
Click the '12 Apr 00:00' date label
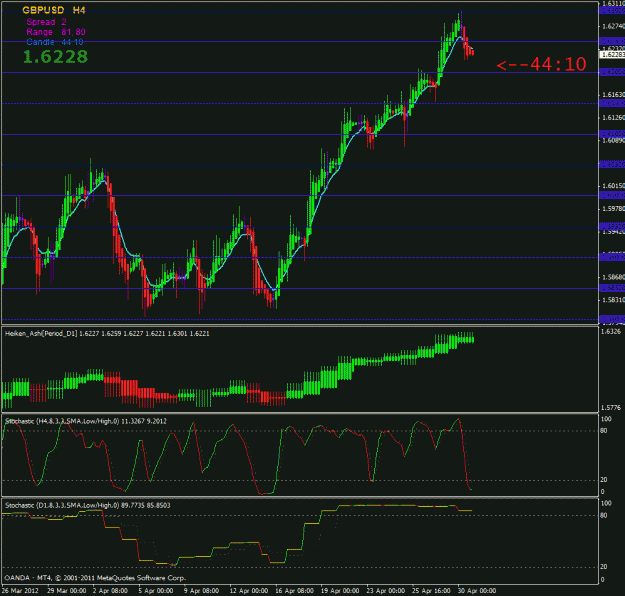tap(249, 590)
